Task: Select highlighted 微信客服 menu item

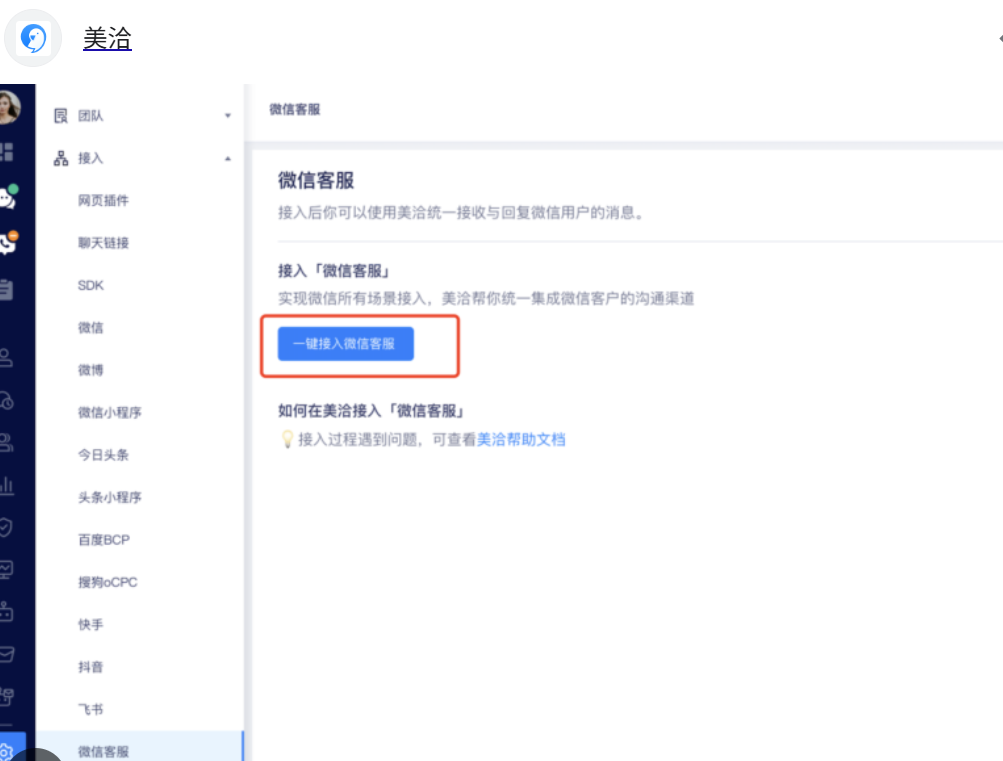Action: pyautogui.click(x=140, y=746)
